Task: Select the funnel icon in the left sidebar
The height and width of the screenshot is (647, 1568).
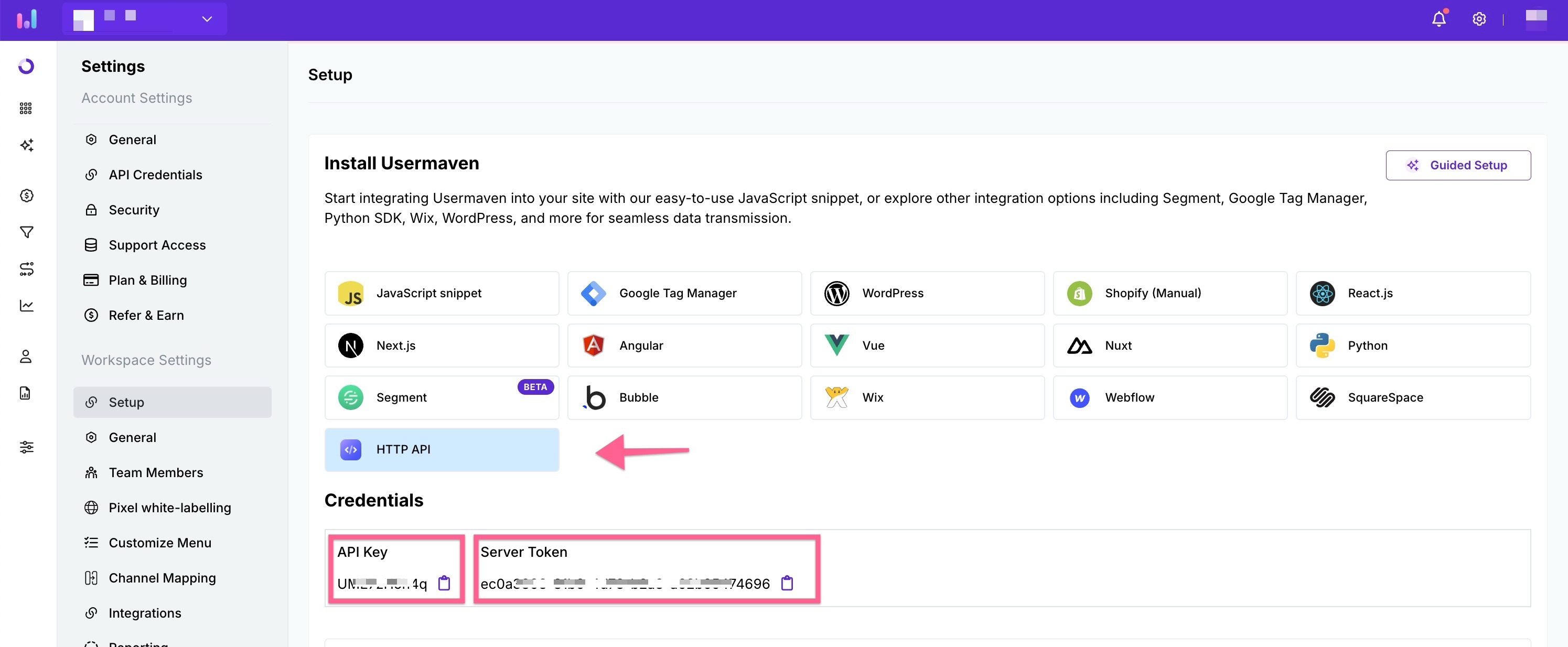Action: point(26,232)
